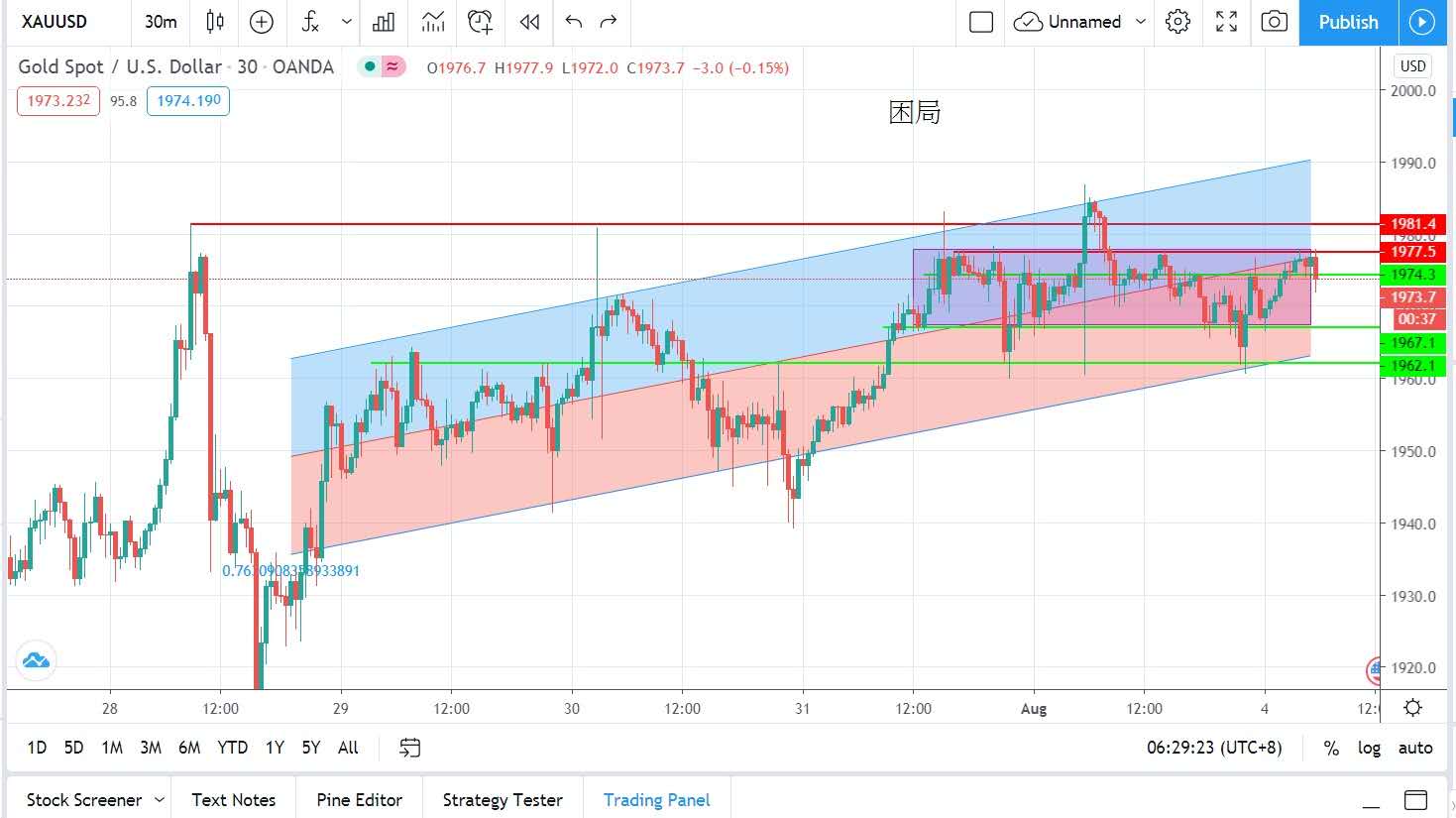
Task: Select the 1Y time range
Action: pos(275,748)
